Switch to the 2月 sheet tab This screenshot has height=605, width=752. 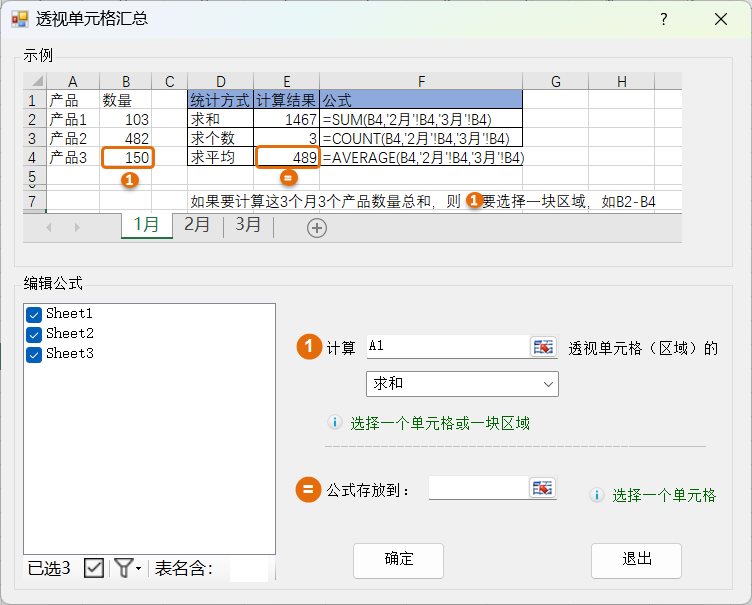click(197, 225)
